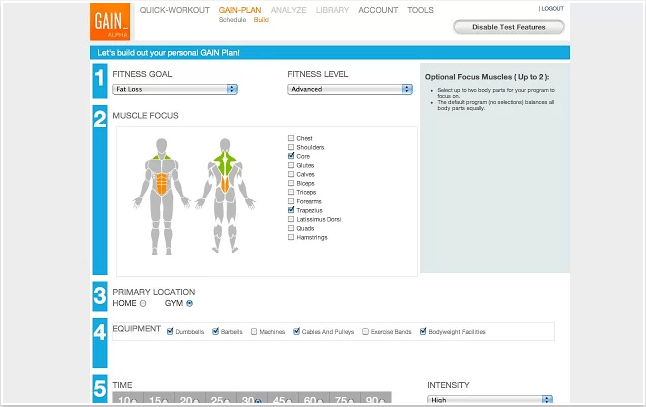Go to the Analyze section
Image resolution: width=646 pixels, height=407 pixels.
(288, 10)
